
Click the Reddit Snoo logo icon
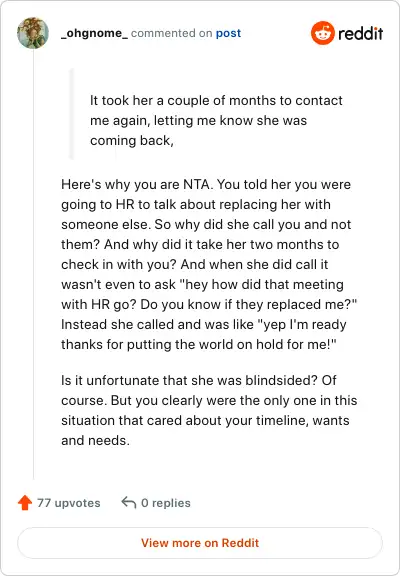322,33
